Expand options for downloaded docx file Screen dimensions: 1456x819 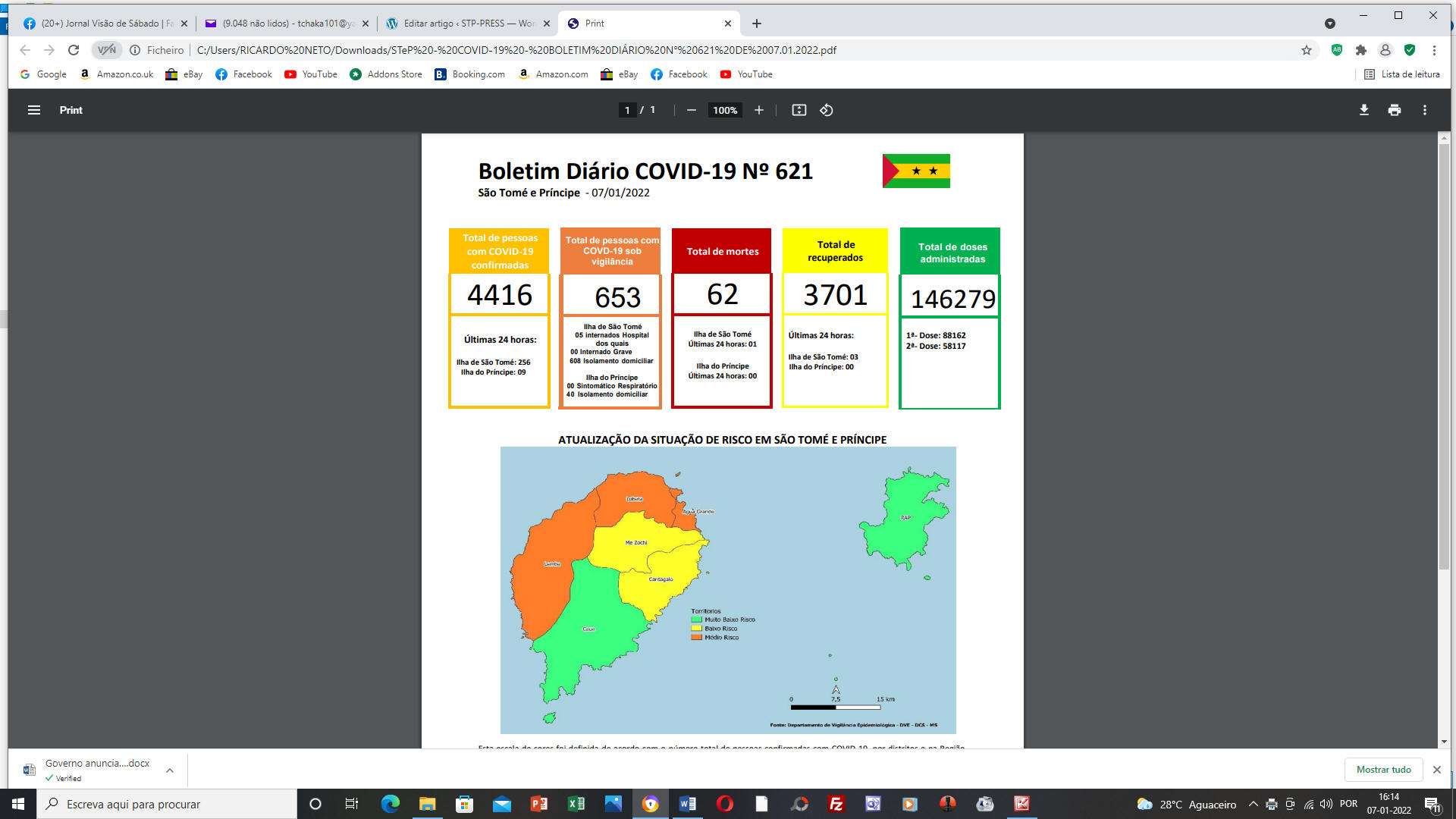tap(170, 770)
